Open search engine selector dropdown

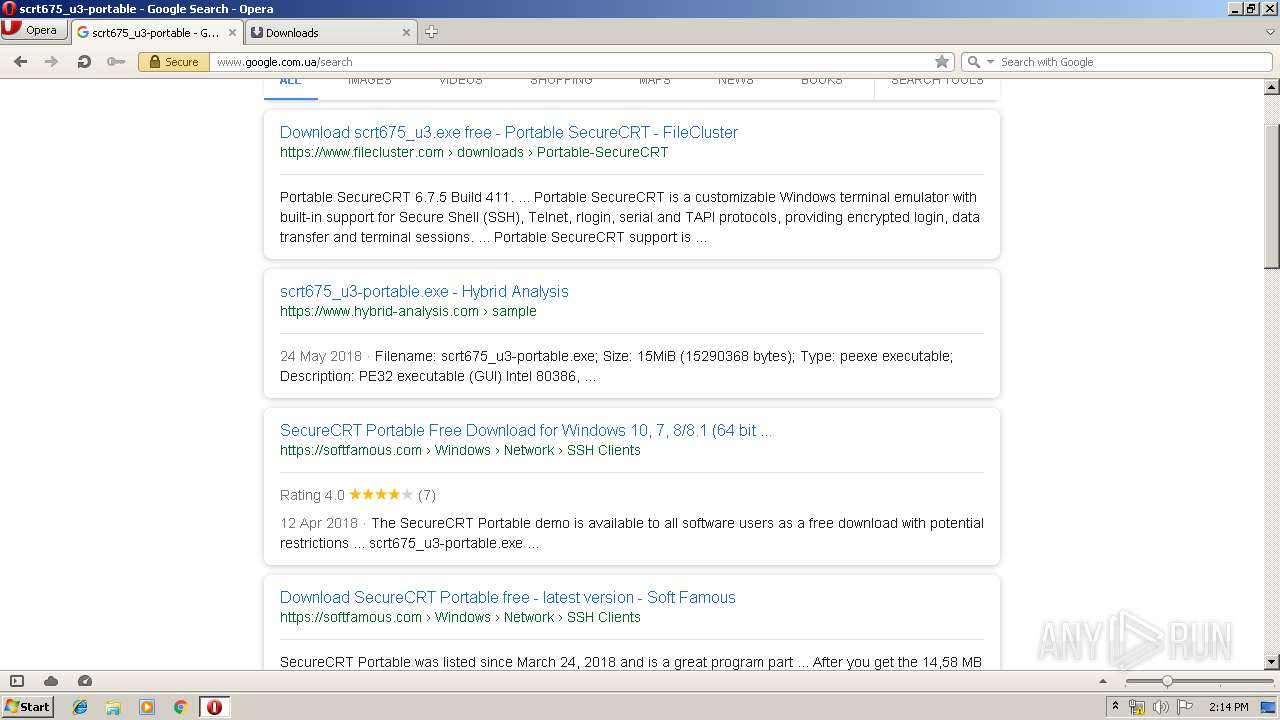click(980, 62)
